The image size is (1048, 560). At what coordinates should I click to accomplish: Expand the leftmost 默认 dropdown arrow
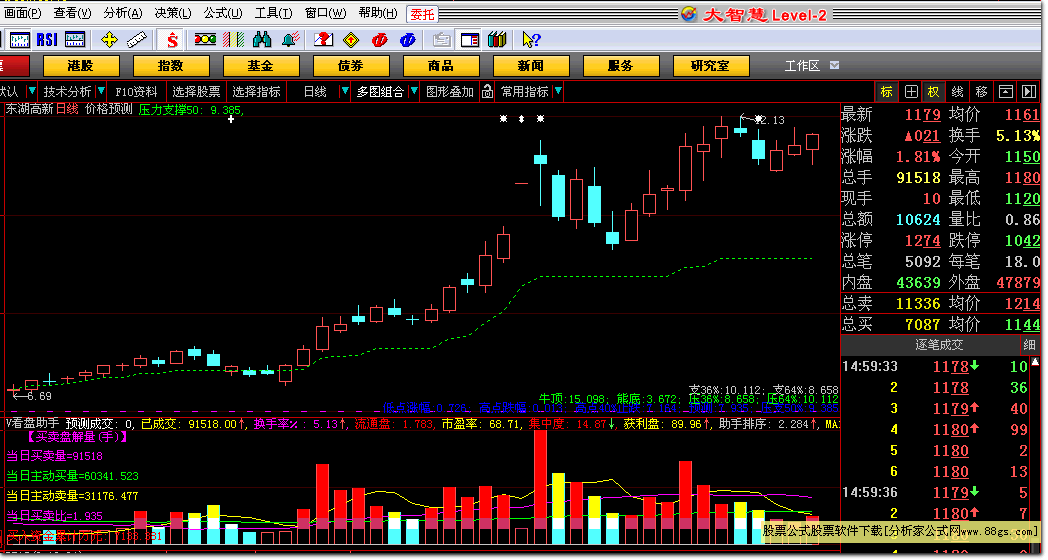(31, 91)
